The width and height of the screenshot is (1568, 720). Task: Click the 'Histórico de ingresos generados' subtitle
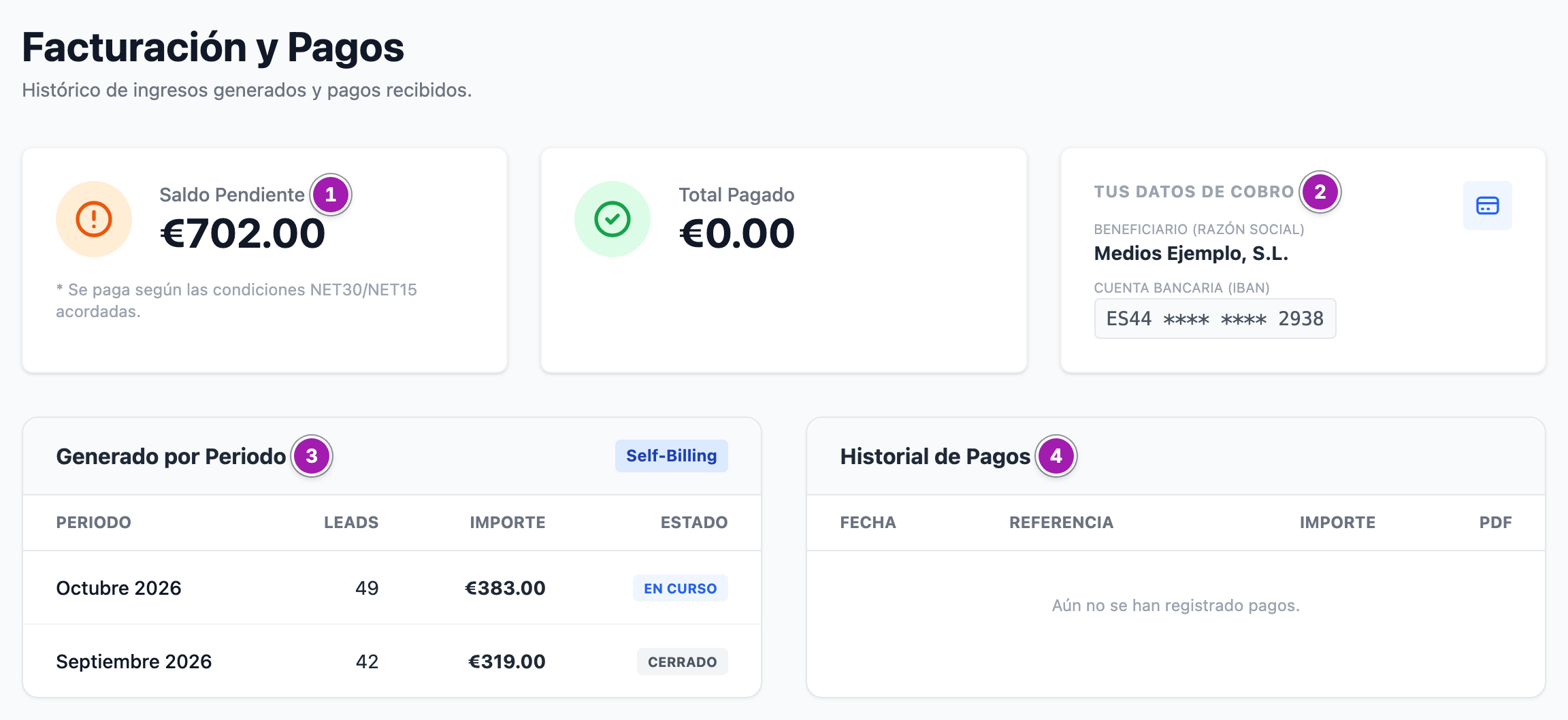click(x=247, y=90)
